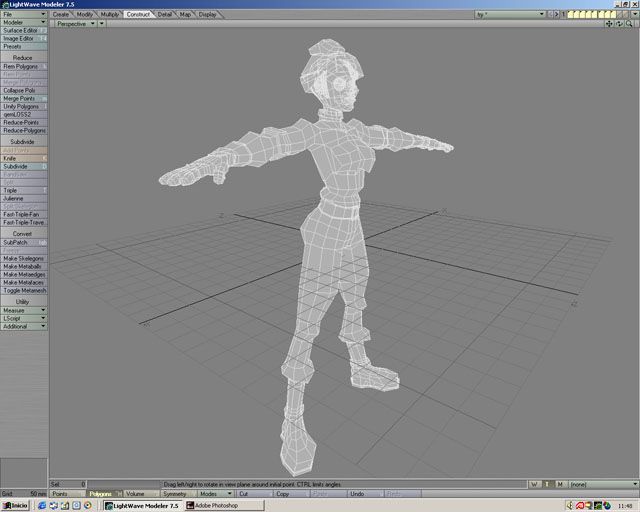
Task: Click the round media player quick launch icon
Action: coord(87,505)
